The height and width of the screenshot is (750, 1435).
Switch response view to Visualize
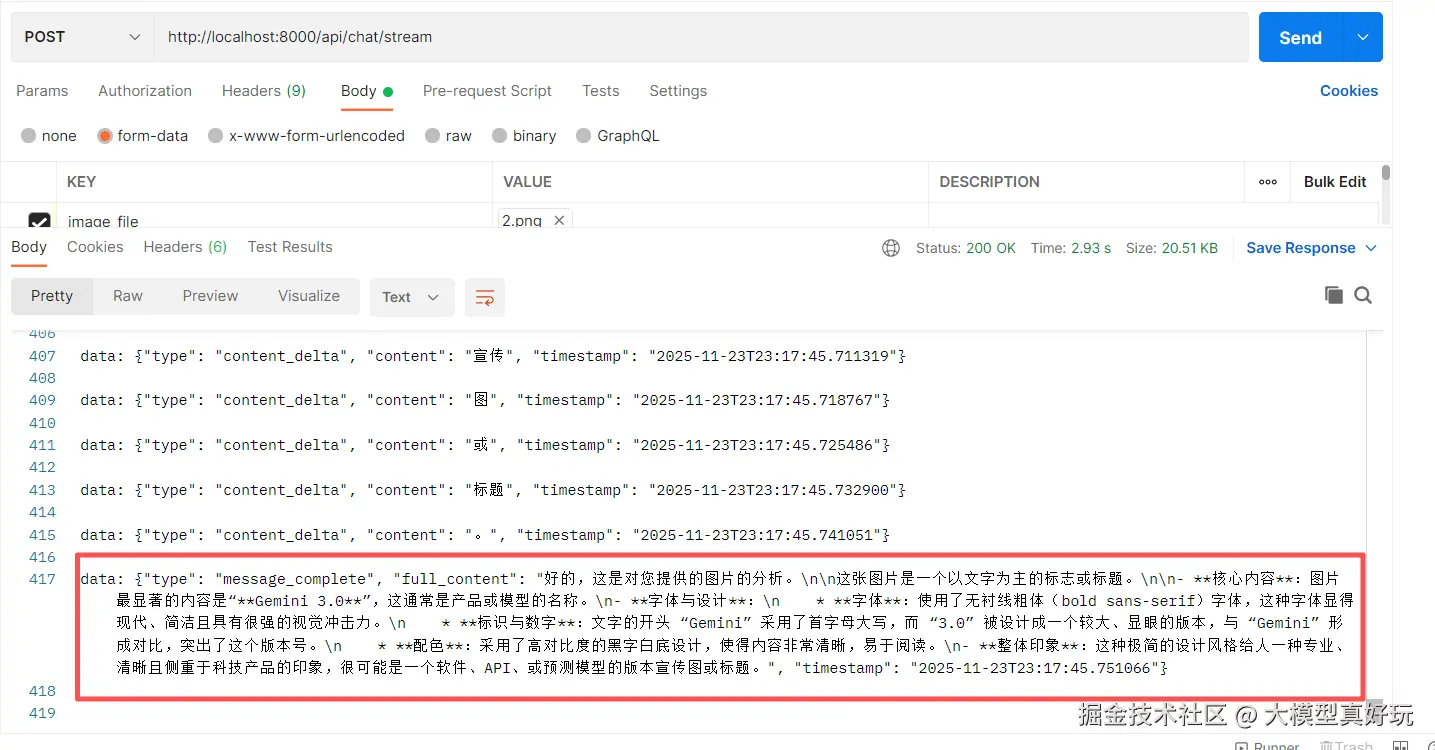click(309, 296)
